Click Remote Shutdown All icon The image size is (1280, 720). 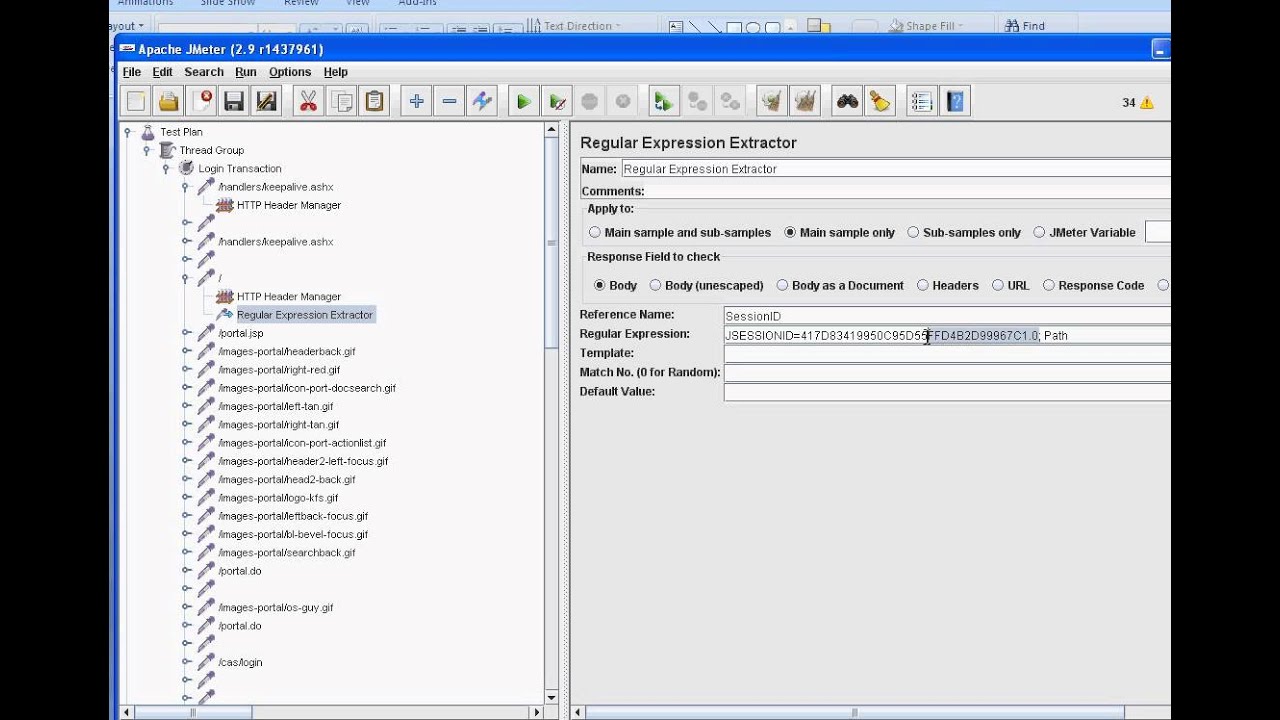(730, 101)
